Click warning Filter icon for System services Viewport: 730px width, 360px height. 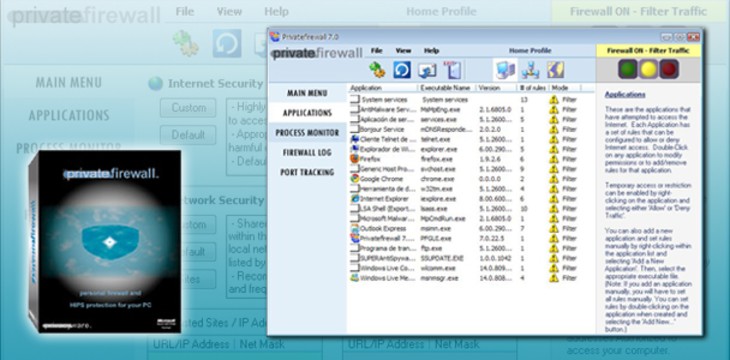click(x=554, y=100)
